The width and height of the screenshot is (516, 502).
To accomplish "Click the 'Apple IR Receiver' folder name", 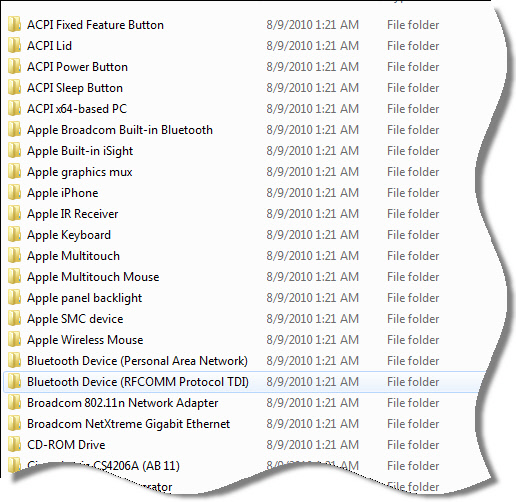I will [x=73, y=215].
